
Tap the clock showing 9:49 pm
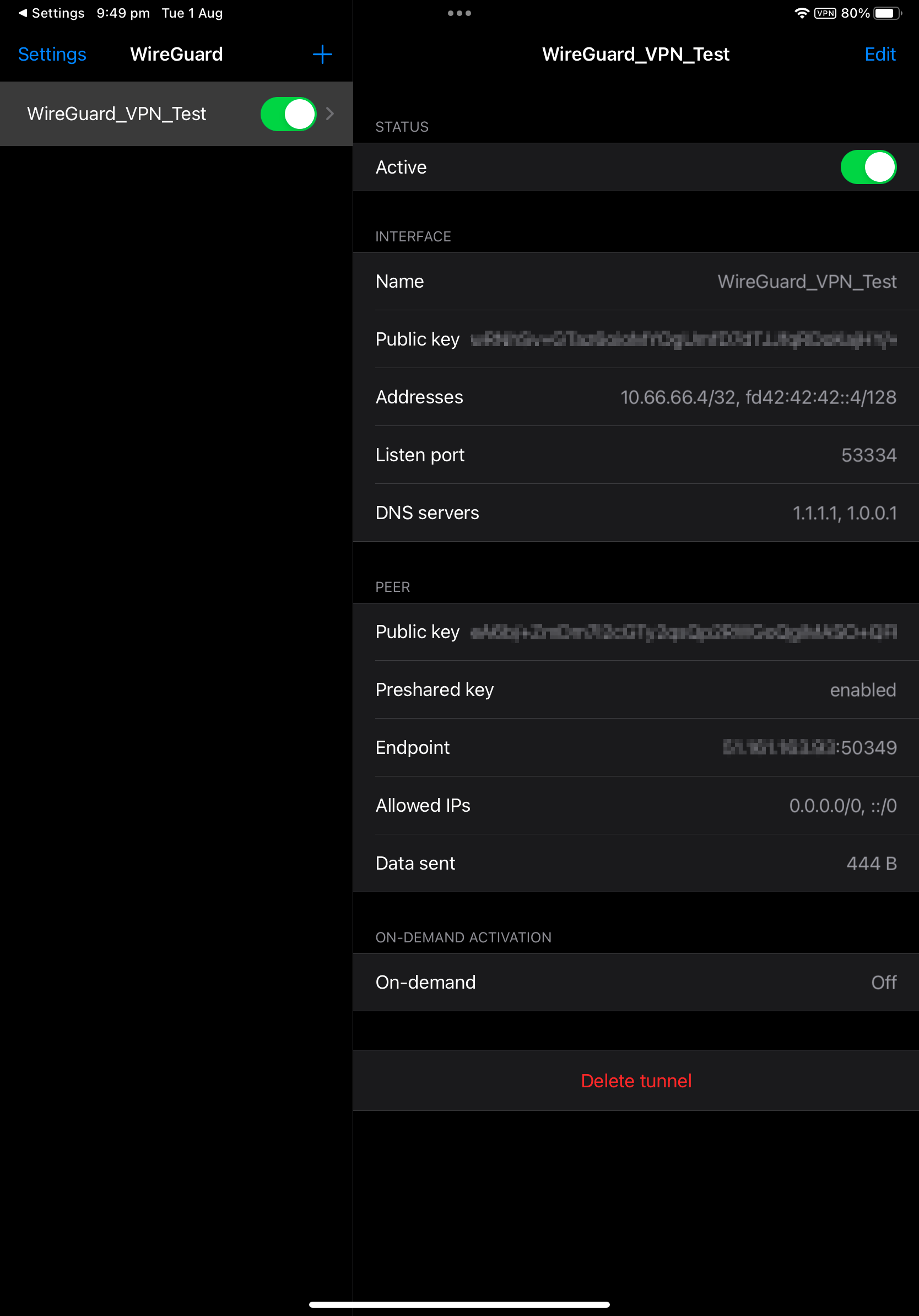pyautogui.click(x=123, y=13)
